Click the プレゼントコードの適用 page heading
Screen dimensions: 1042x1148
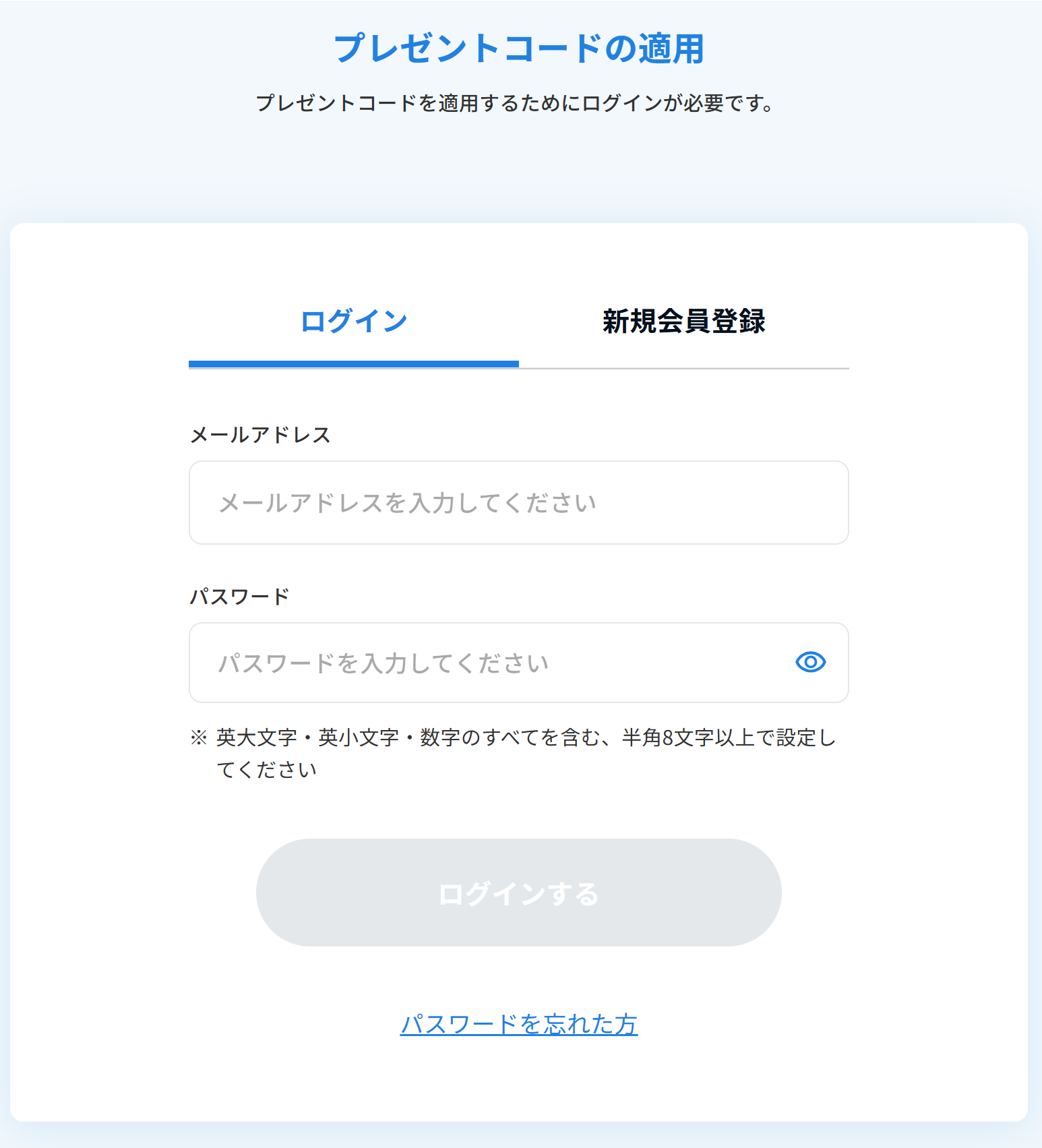tap(519, 49)
